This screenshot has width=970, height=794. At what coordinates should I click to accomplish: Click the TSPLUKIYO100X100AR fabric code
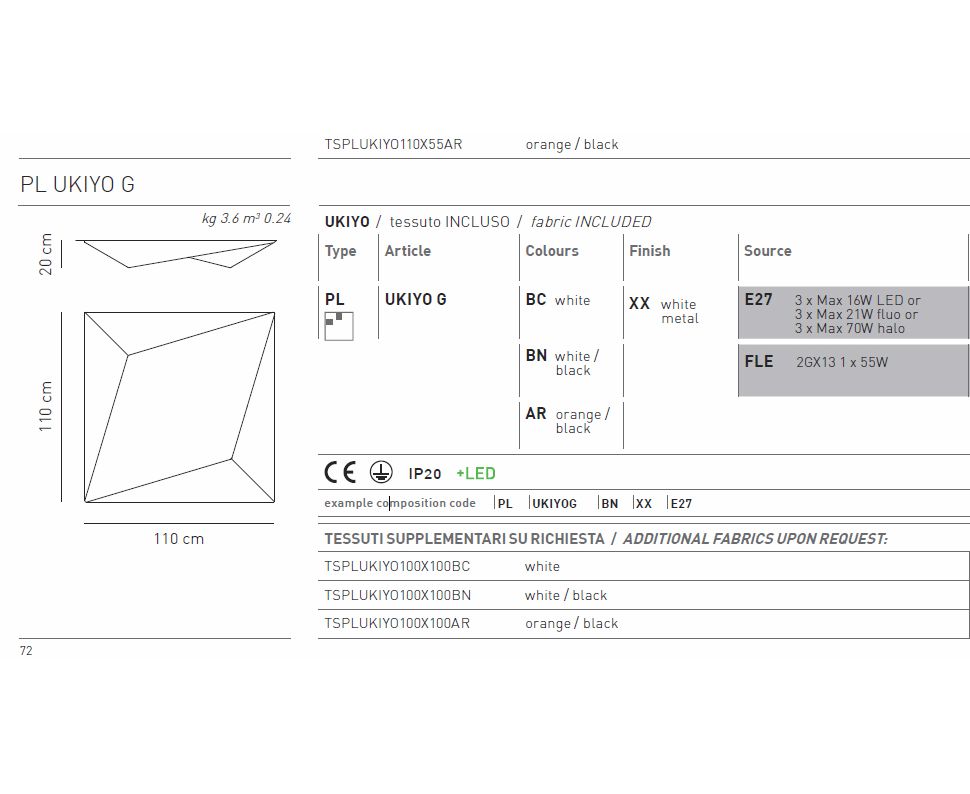(x=397, y=623)
